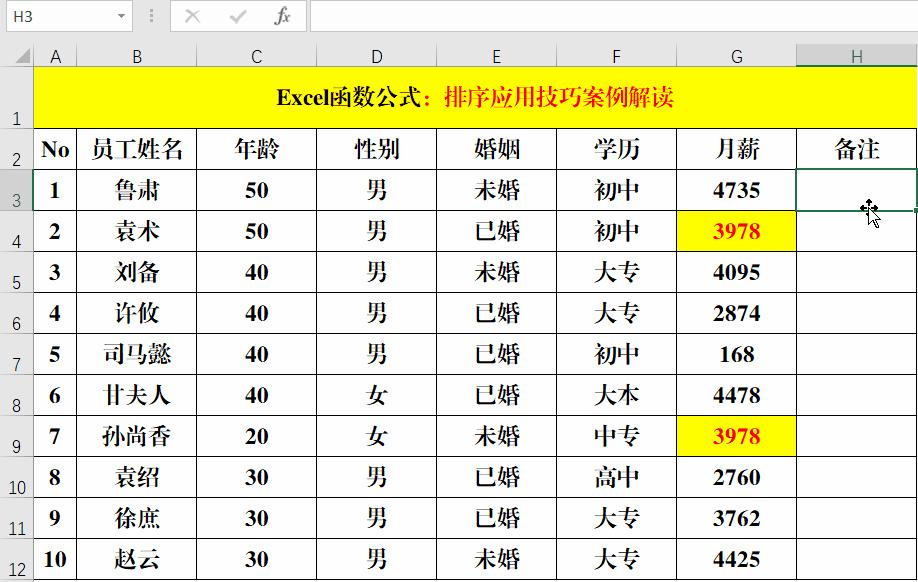
Task: Select column G header
Action: pyautogui.click(x=737, y=56)
